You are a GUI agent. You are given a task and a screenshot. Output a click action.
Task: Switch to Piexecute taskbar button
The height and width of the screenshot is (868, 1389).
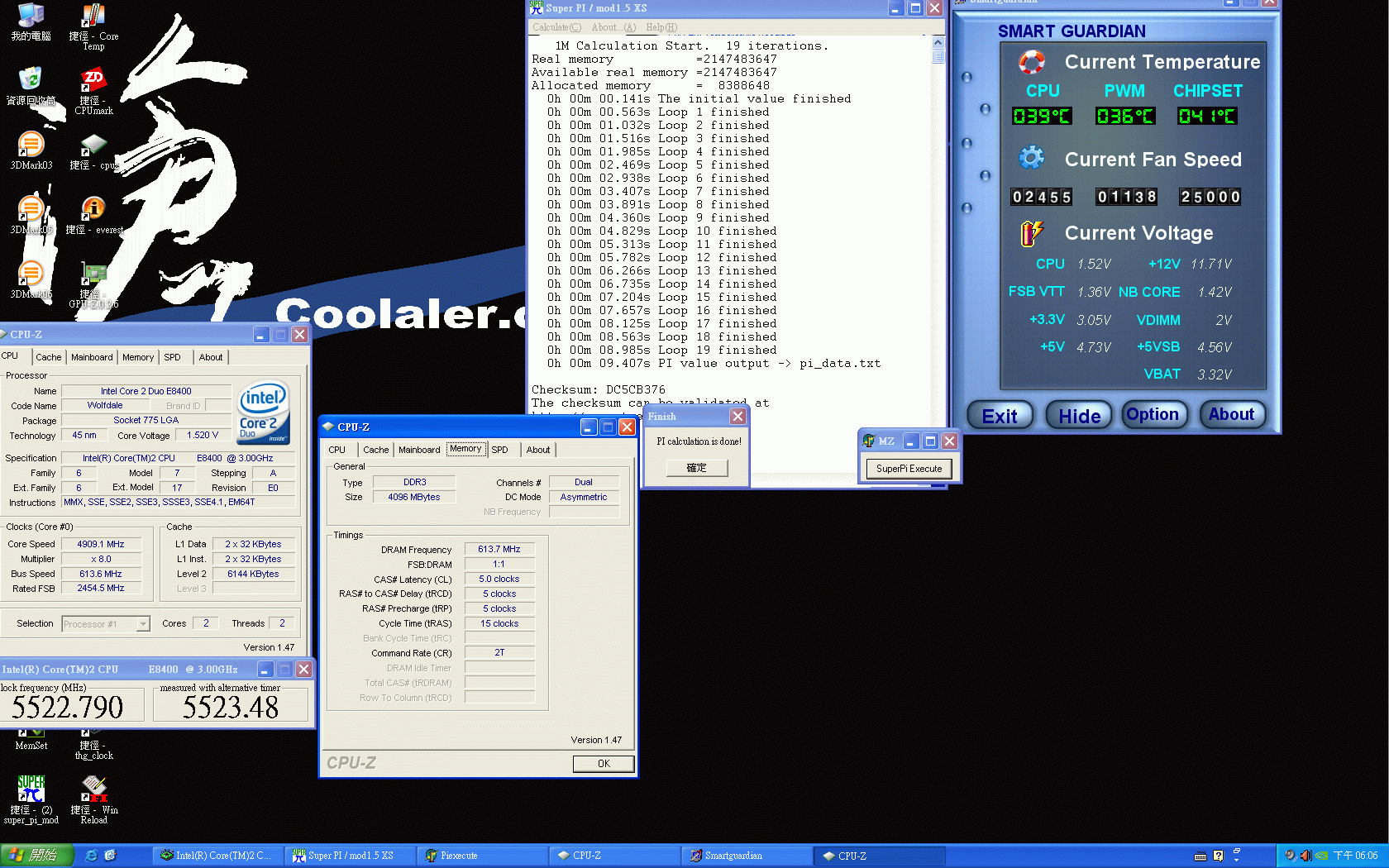tap(482, 856)
